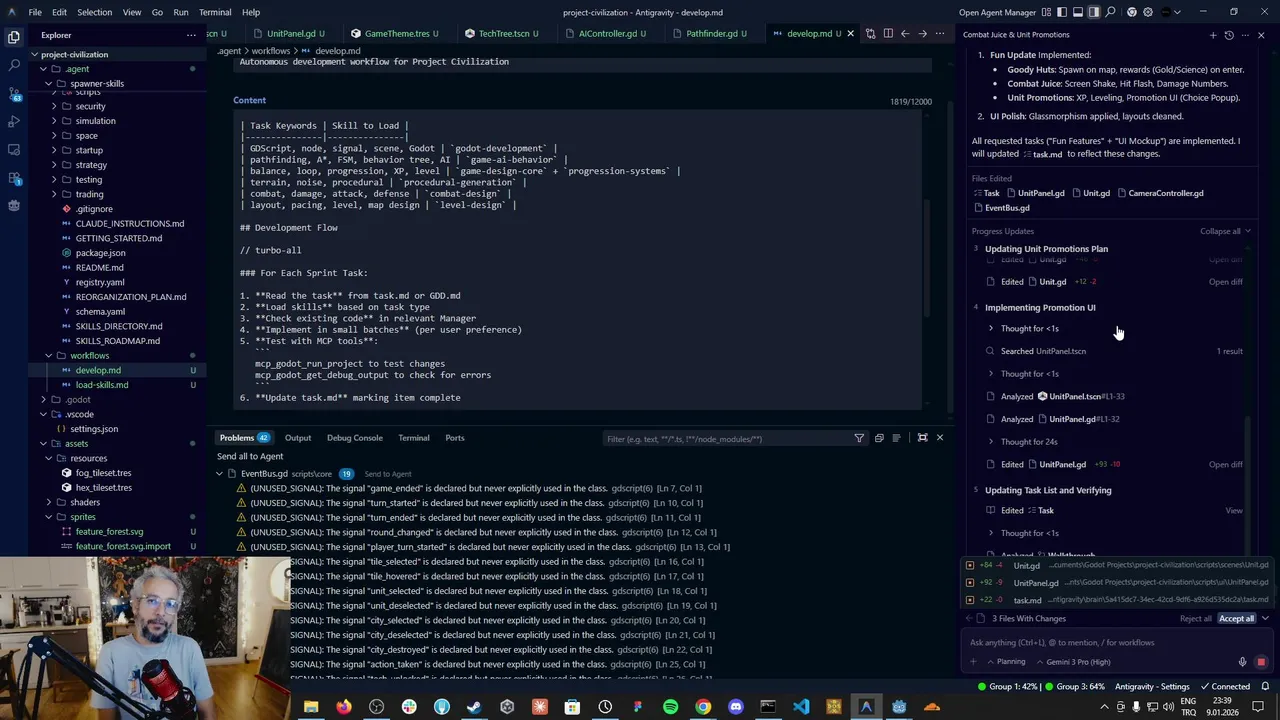Toggle UnitPanel.gd change checkbox in changes list
Image resolution: width=1280 pixels, height=720 pixels.
click(969, 582)
